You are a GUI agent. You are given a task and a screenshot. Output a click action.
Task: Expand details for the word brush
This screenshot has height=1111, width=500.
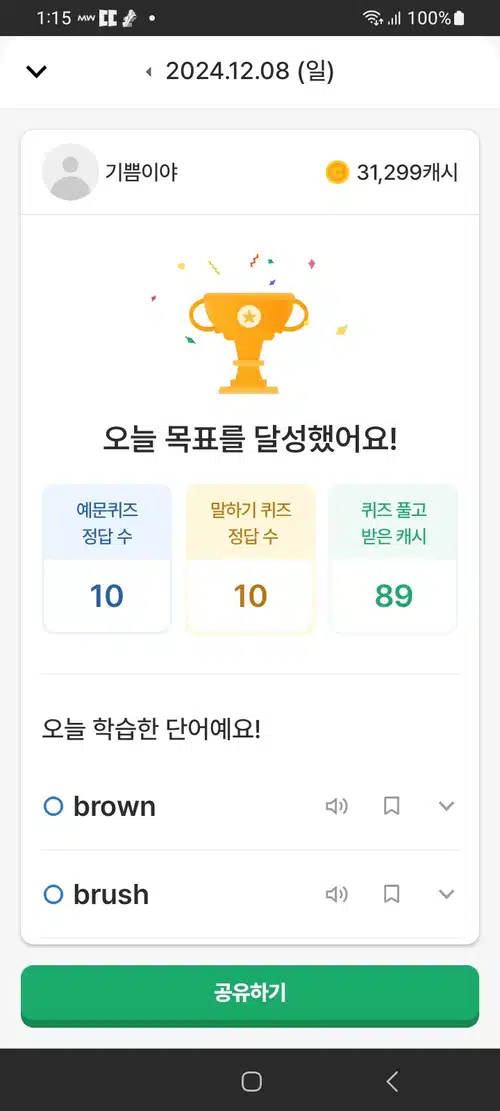click(x=446, y=894)
